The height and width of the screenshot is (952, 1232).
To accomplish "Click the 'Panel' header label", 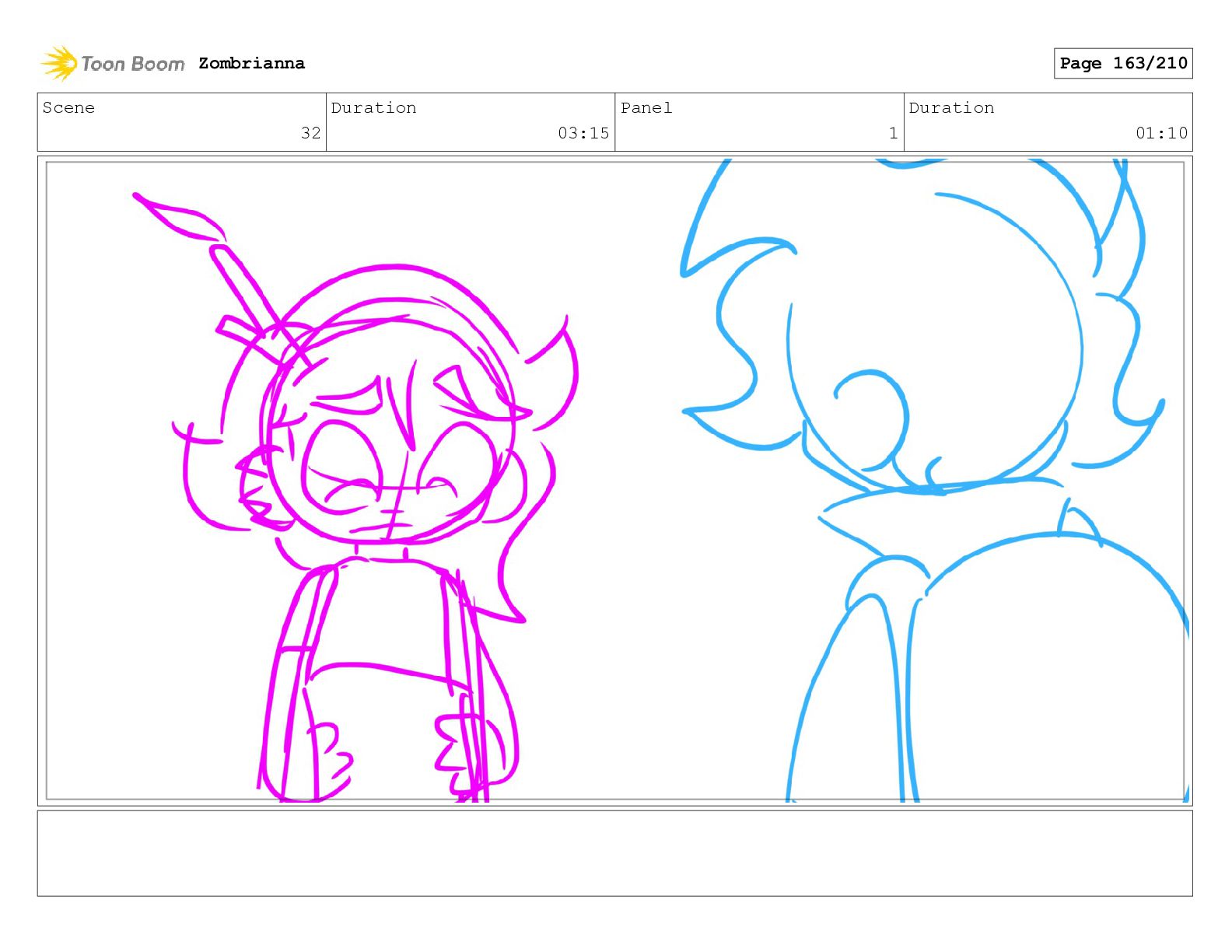I will (x=646, y=107).
